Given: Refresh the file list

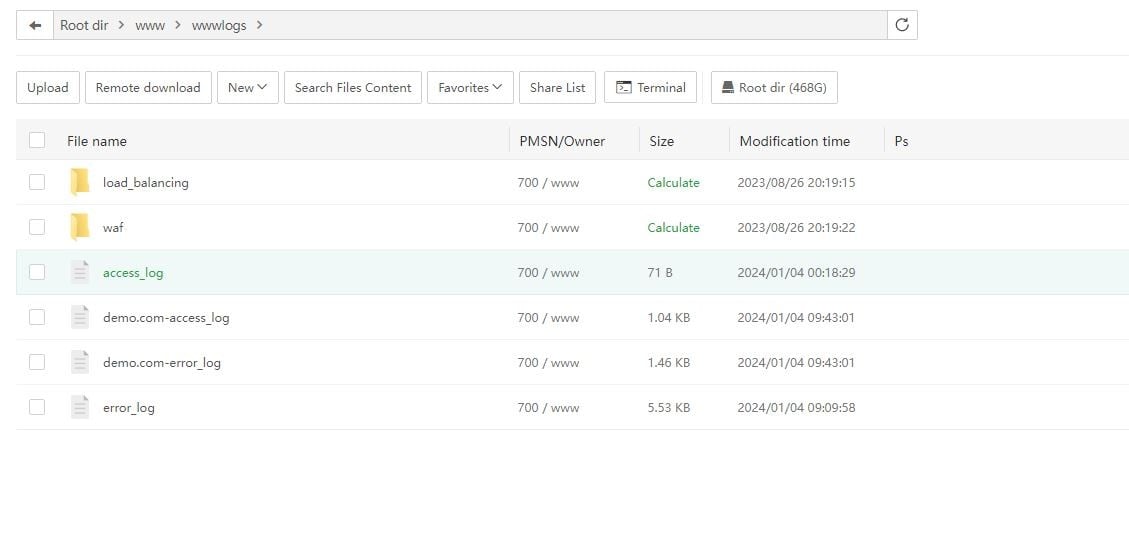Looking at the screenshot, I should pyautogui.click(x=902, y=25).
